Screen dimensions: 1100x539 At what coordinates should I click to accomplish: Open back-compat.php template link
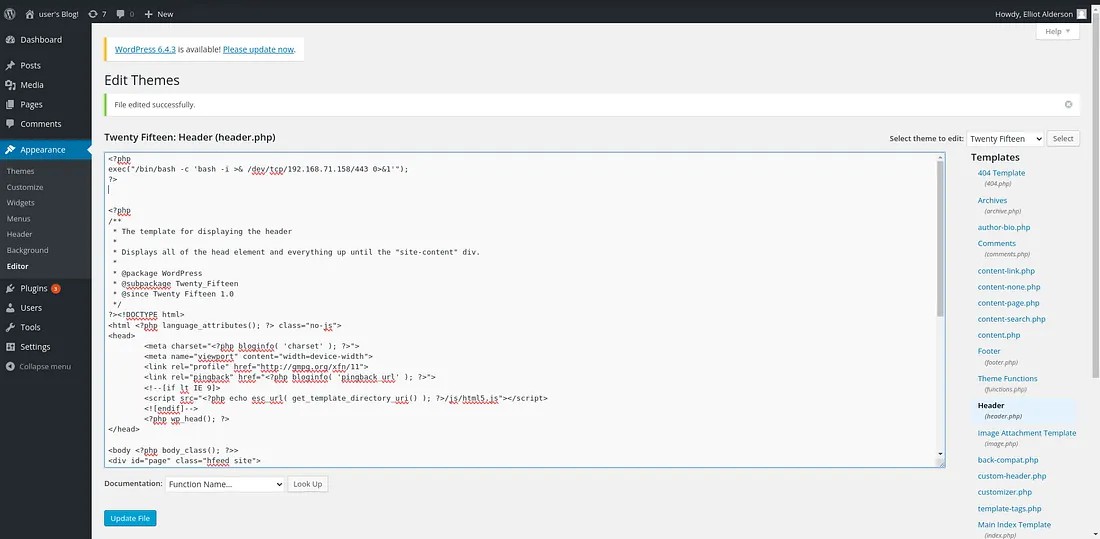(1008, 460)
